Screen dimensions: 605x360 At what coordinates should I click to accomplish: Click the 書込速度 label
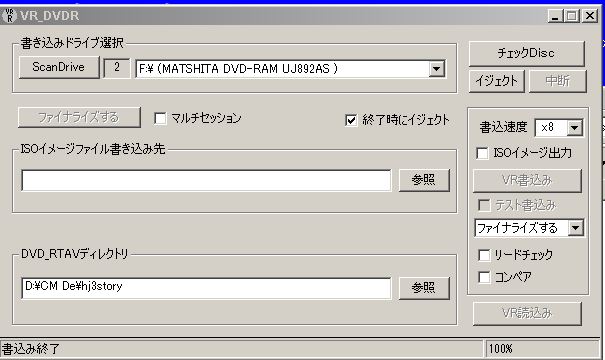(503, 127)
